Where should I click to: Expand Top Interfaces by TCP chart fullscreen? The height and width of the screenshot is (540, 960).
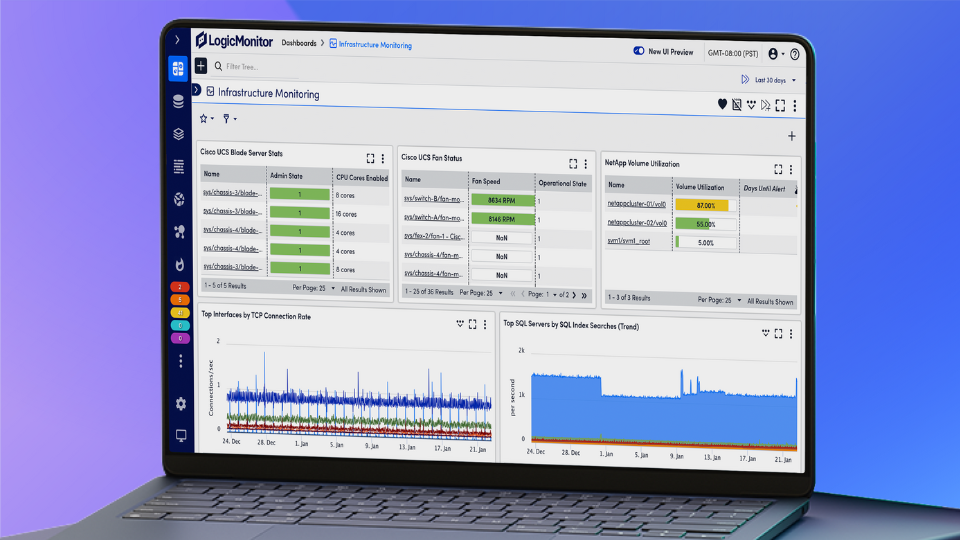473,324
